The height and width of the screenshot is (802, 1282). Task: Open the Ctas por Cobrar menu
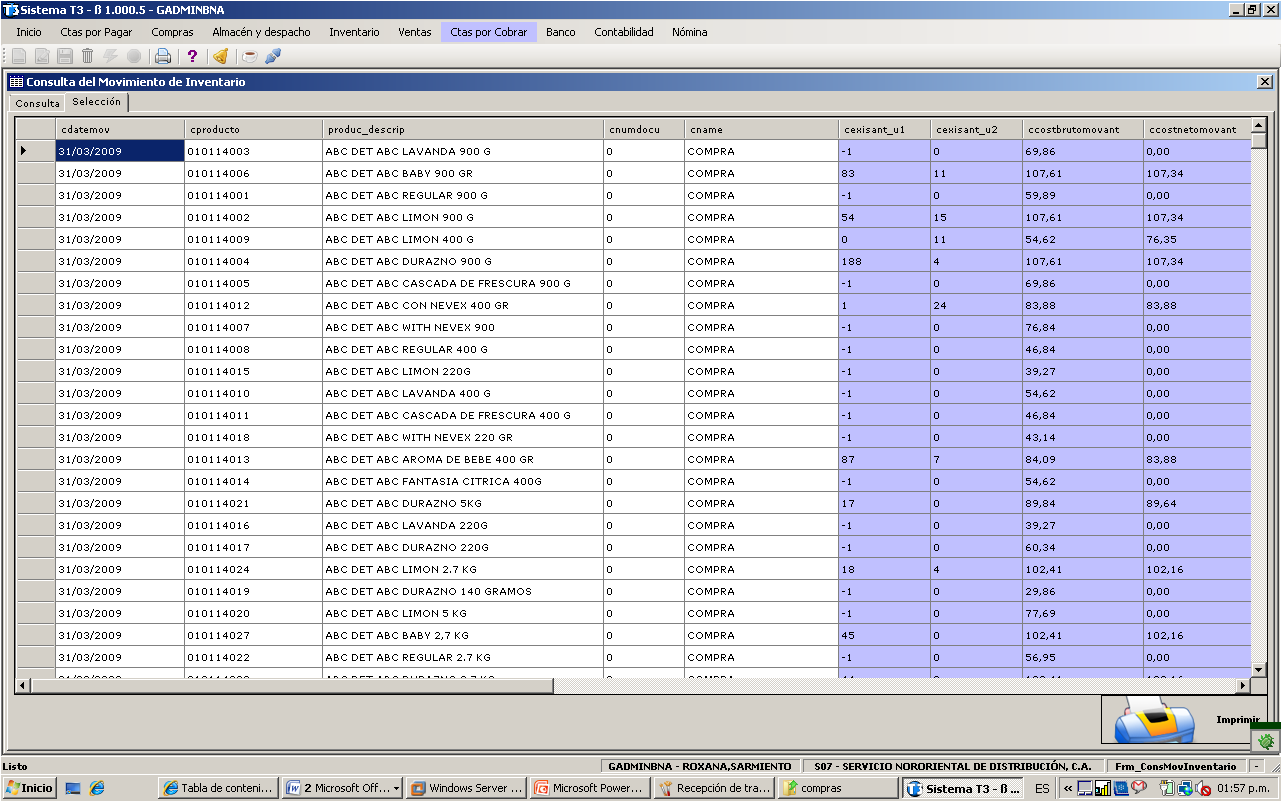(x=488, y=32)
